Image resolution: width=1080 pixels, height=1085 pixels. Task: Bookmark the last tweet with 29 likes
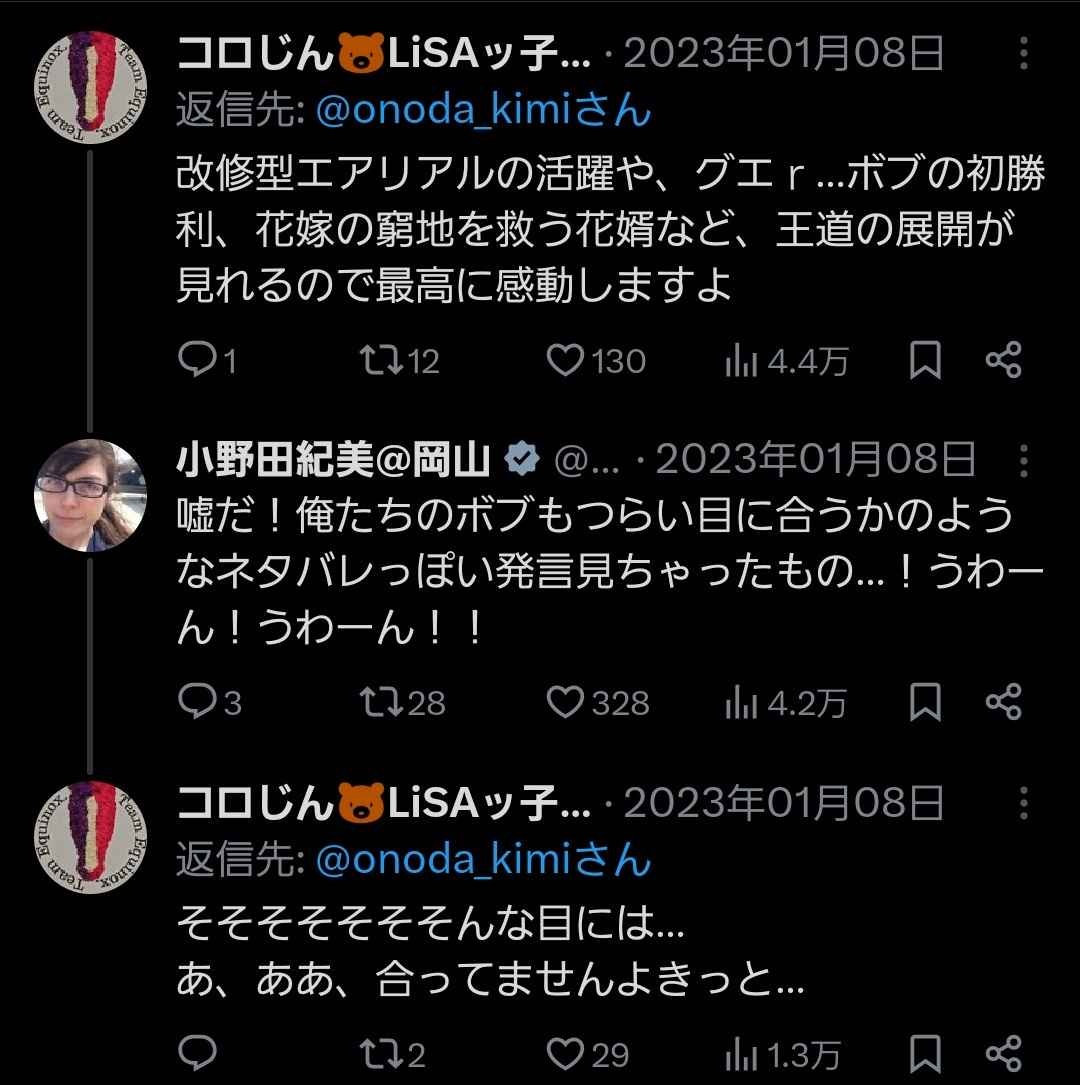[x=925, y=1053]
